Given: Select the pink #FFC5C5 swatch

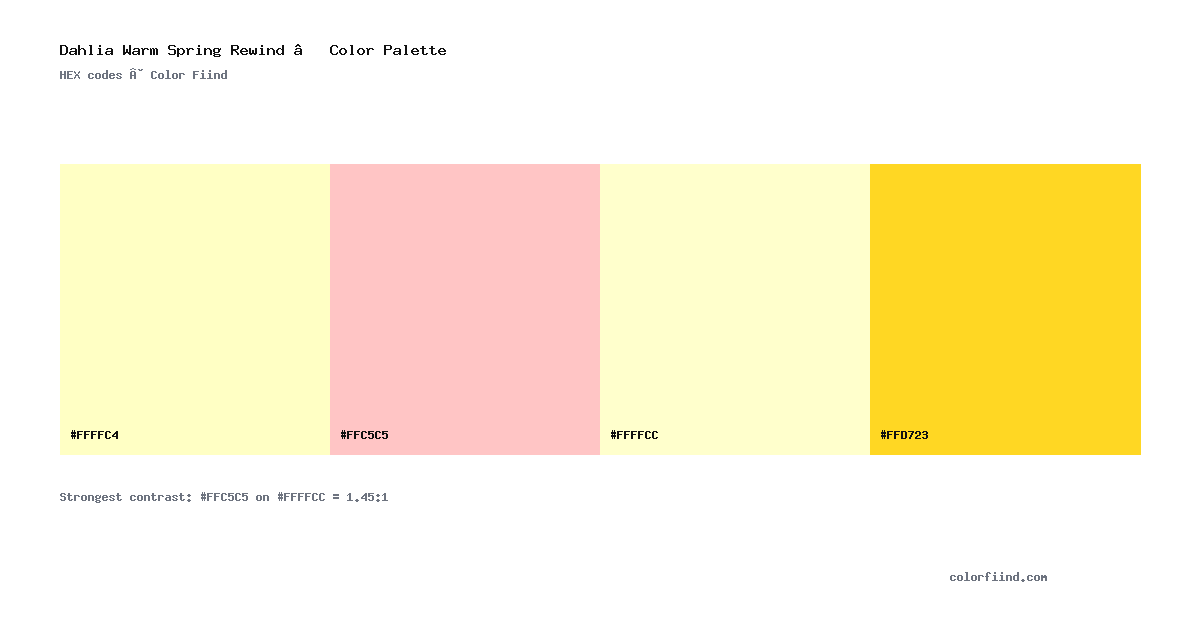Looking at the screenshot, I should click(x=465, y=309).
